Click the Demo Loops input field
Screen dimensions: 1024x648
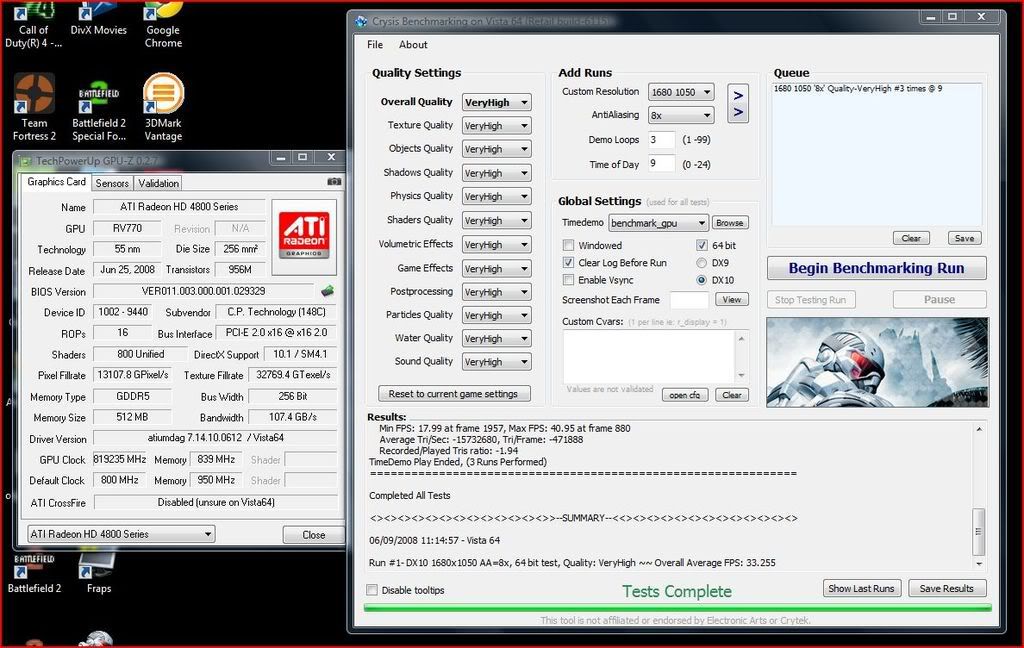coord(661,139)
